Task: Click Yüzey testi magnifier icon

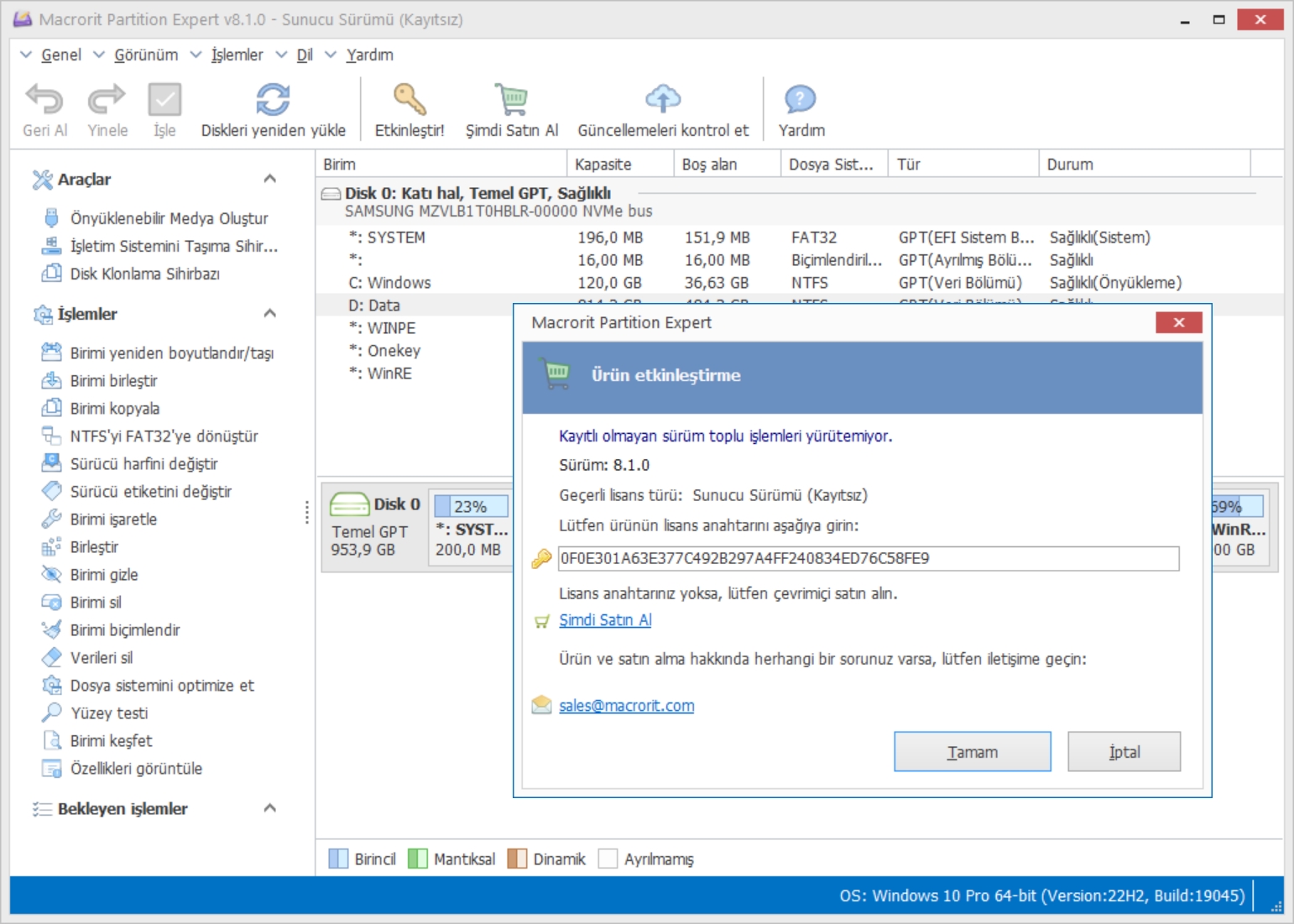Action: (51, 712)
